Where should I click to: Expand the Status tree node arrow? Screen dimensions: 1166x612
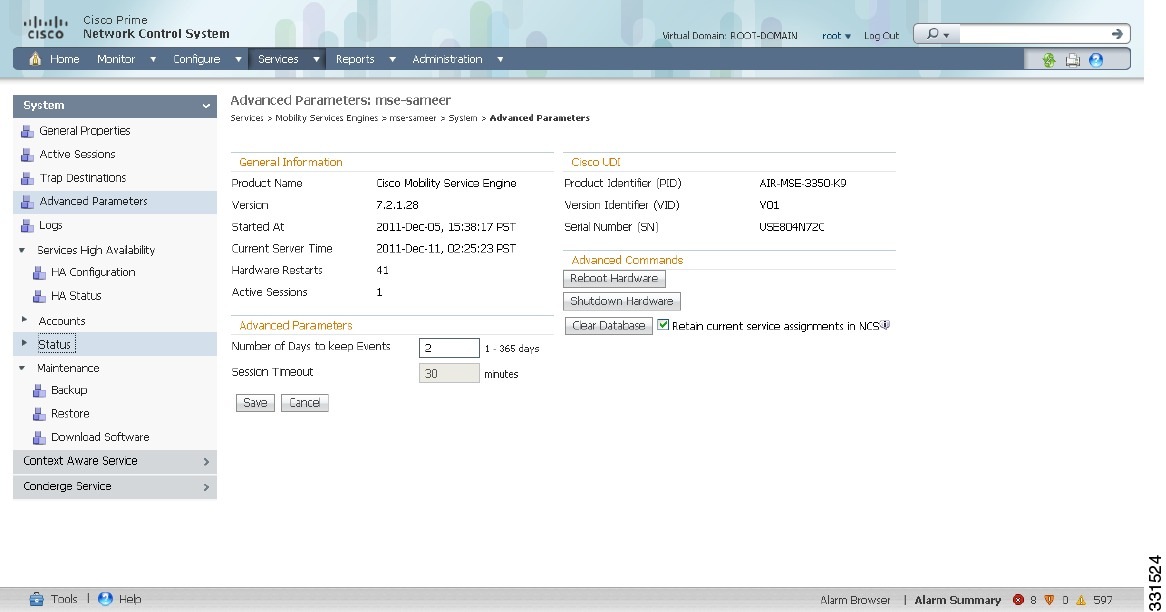click(x=24, y=344)
